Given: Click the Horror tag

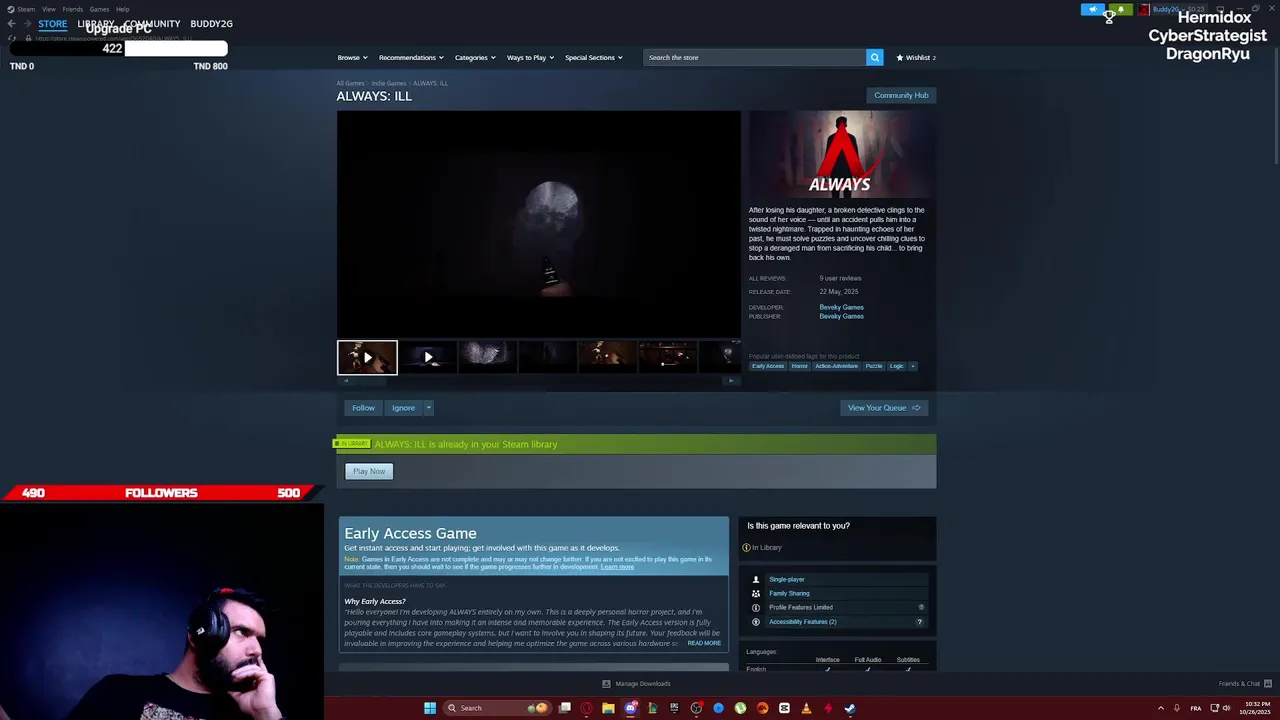Looking at the screenshot, I should 799,366.
